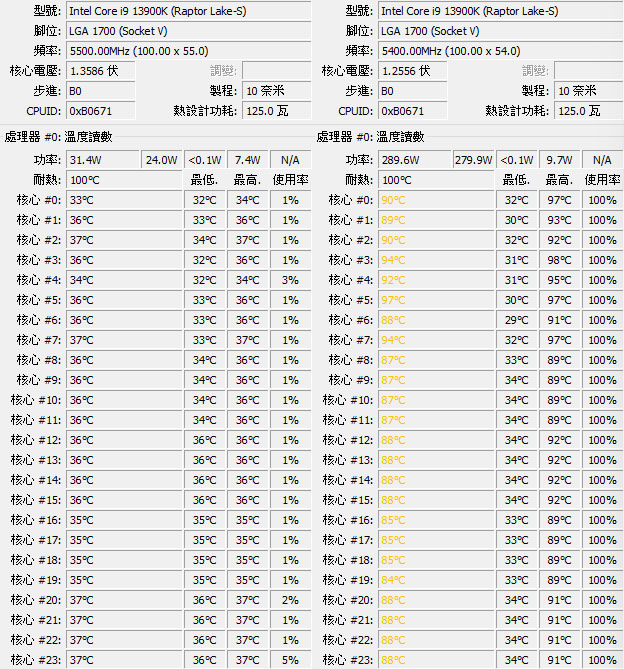This screenshot has height=669, width=624.
Task: Click right panel core #6 minimum 29°C
Action: (x=516, y=320)
